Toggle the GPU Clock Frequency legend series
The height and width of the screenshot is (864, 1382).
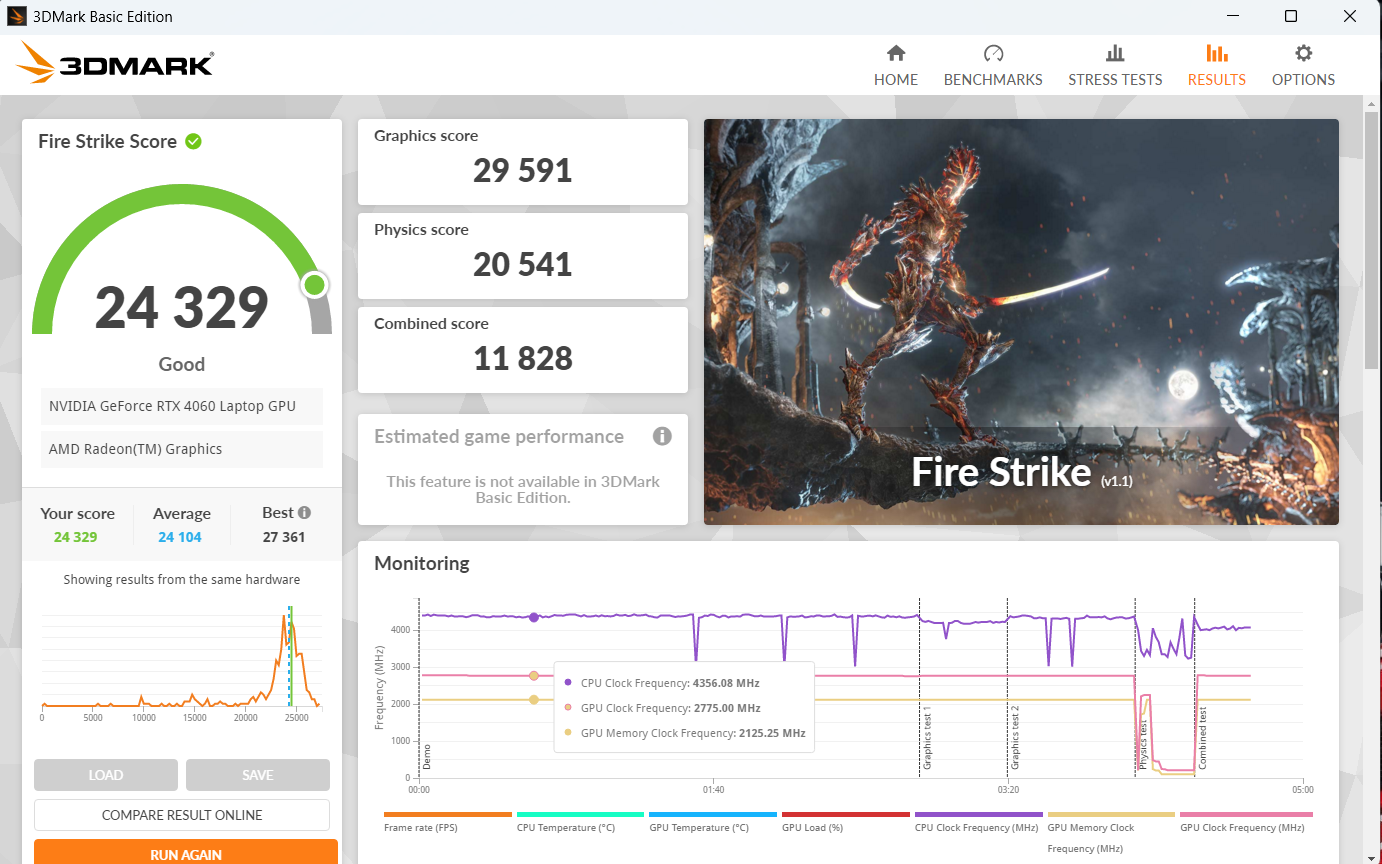click(1244, 822)
